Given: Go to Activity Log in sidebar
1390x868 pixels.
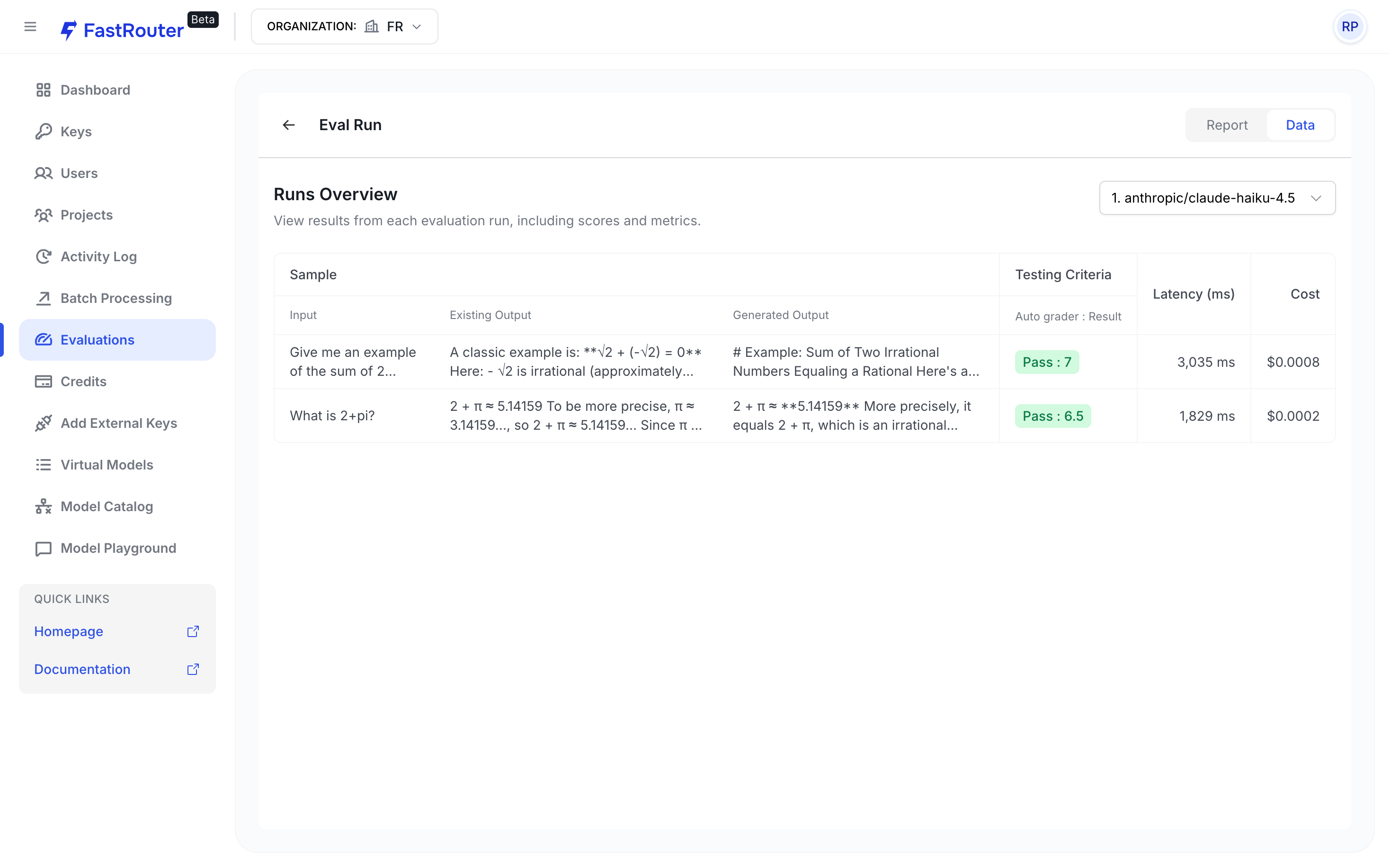Looking at the screenshot, I should [x=98, y=257].
